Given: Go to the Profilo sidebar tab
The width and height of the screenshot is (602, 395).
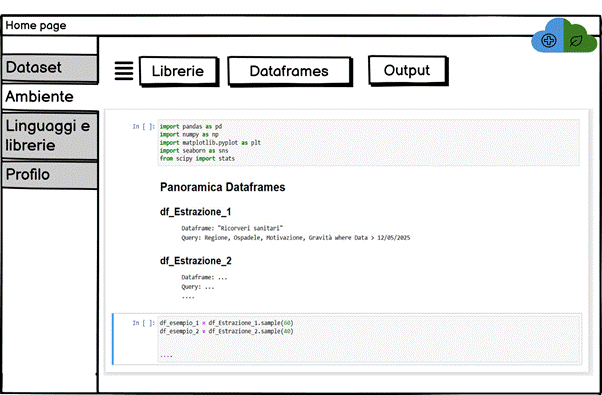Looking at the screenshot, I should (50, 175).
